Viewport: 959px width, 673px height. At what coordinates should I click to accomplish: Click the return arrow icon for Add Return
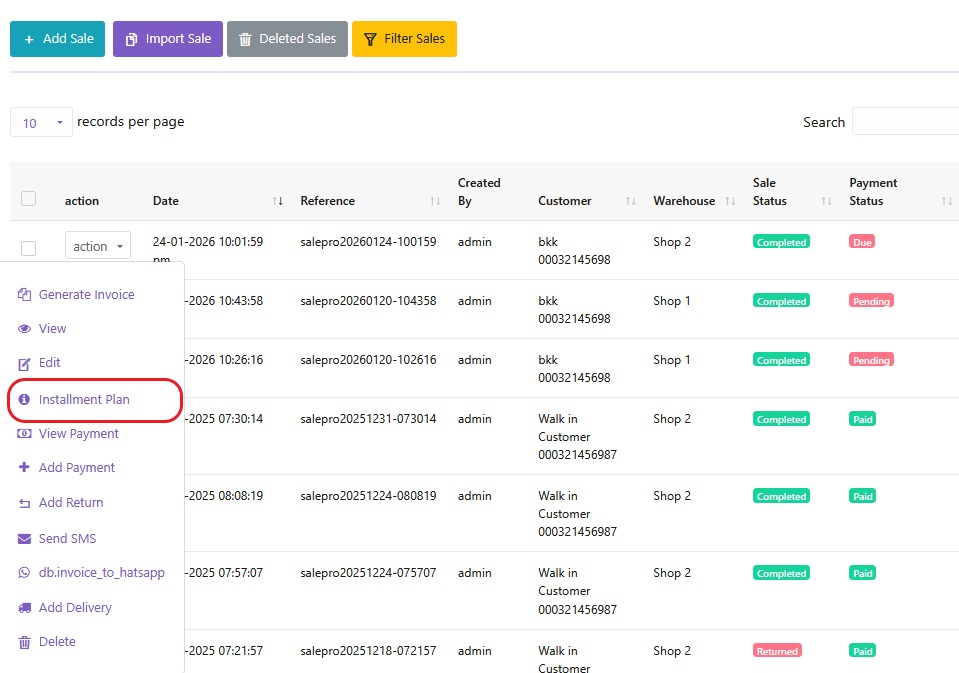(25, 503)
